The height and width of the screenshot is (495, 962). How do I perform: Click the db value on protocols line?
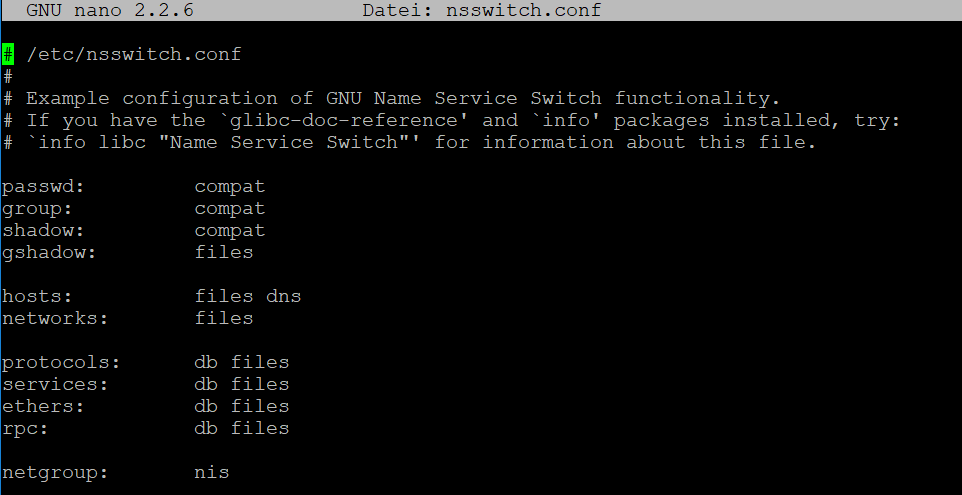206,363
